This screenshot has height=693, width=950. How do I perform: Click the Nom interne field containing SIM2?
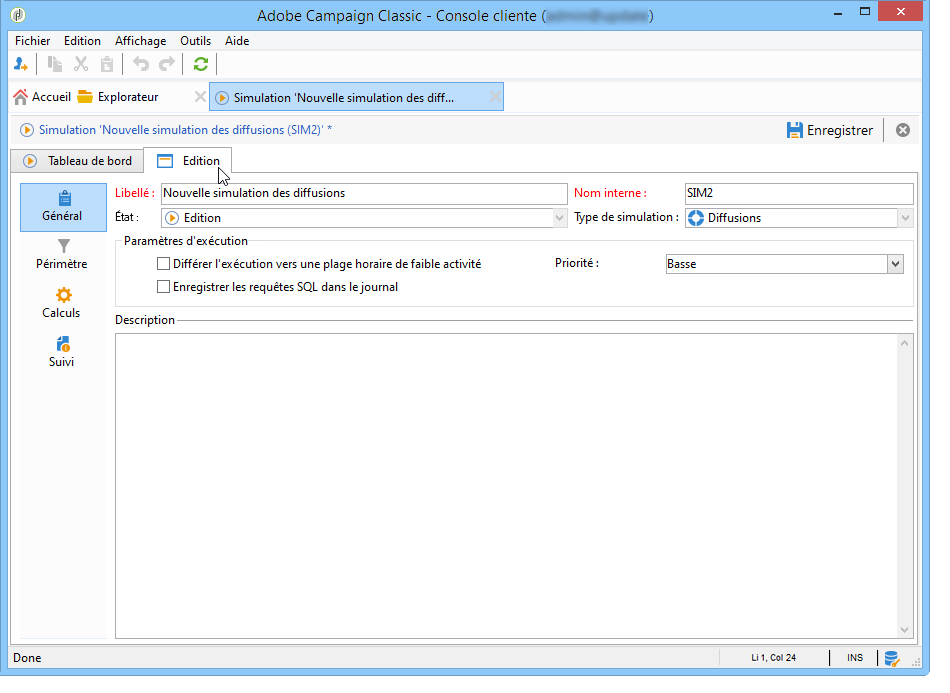799,193
